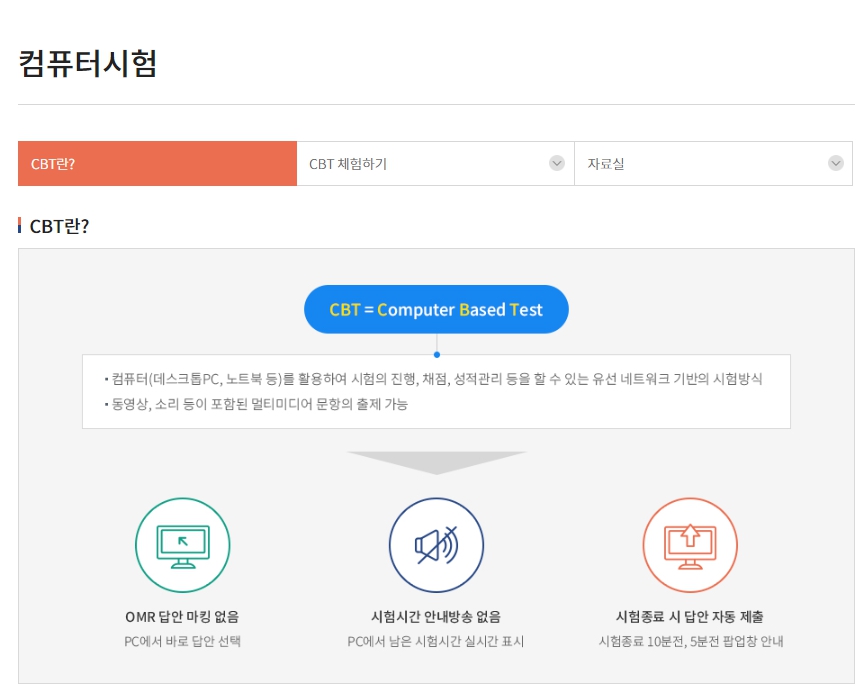Select the OMR 답안 마킹 없음 caption
Screen dimensions: 868x686
[182, 617]
